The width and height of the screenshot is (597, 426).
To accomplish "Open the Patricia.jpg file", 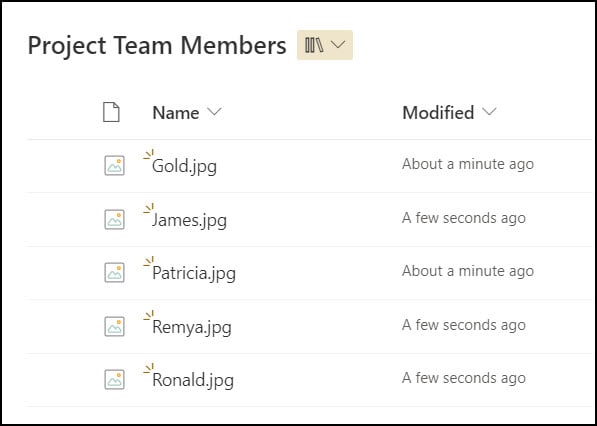I will [x=194, y=274].
